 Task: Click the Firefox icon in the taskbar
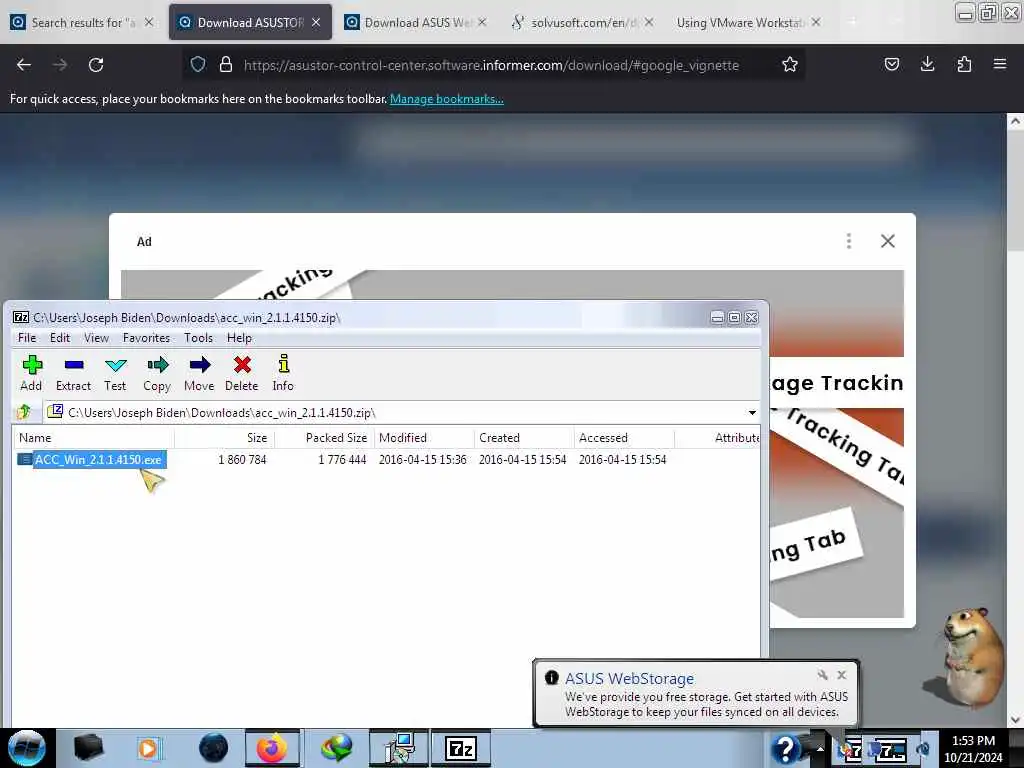(x=272, y=748)
